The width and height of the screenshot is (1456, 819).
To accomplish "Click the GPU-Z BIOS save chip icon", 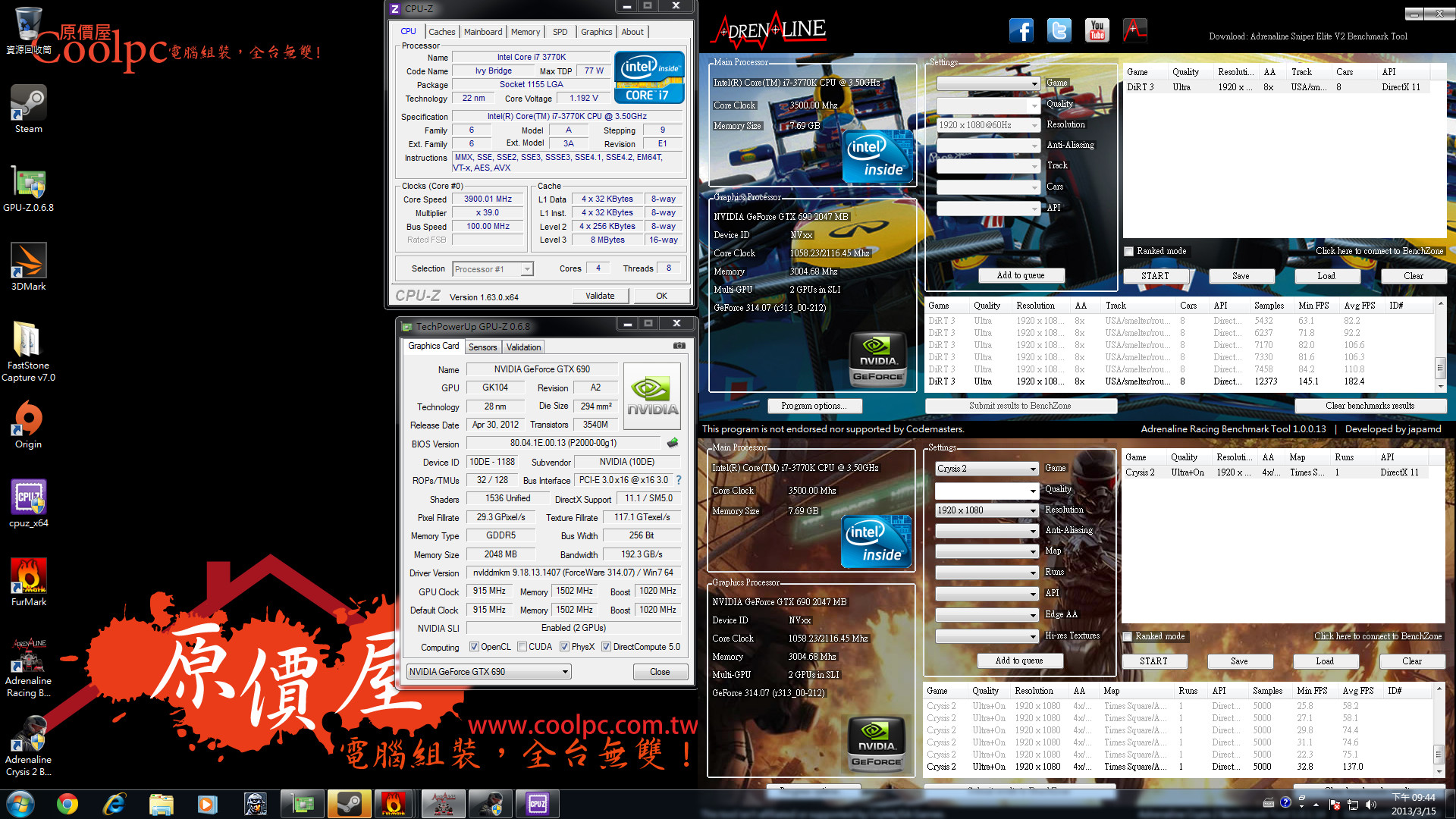I will pos(673,443).
